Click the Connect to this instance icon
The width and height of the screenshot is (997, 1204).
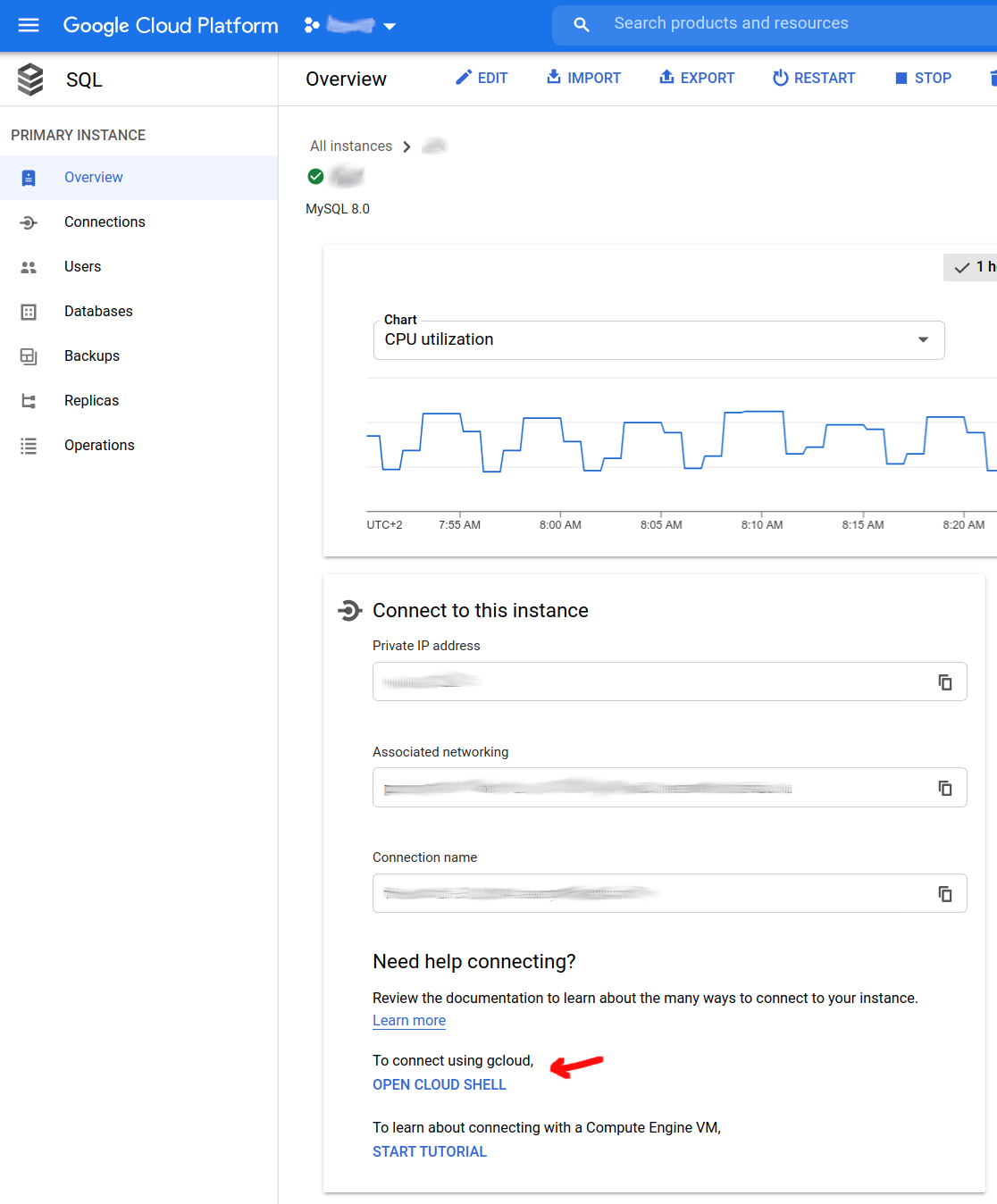[x=349, y=611]
